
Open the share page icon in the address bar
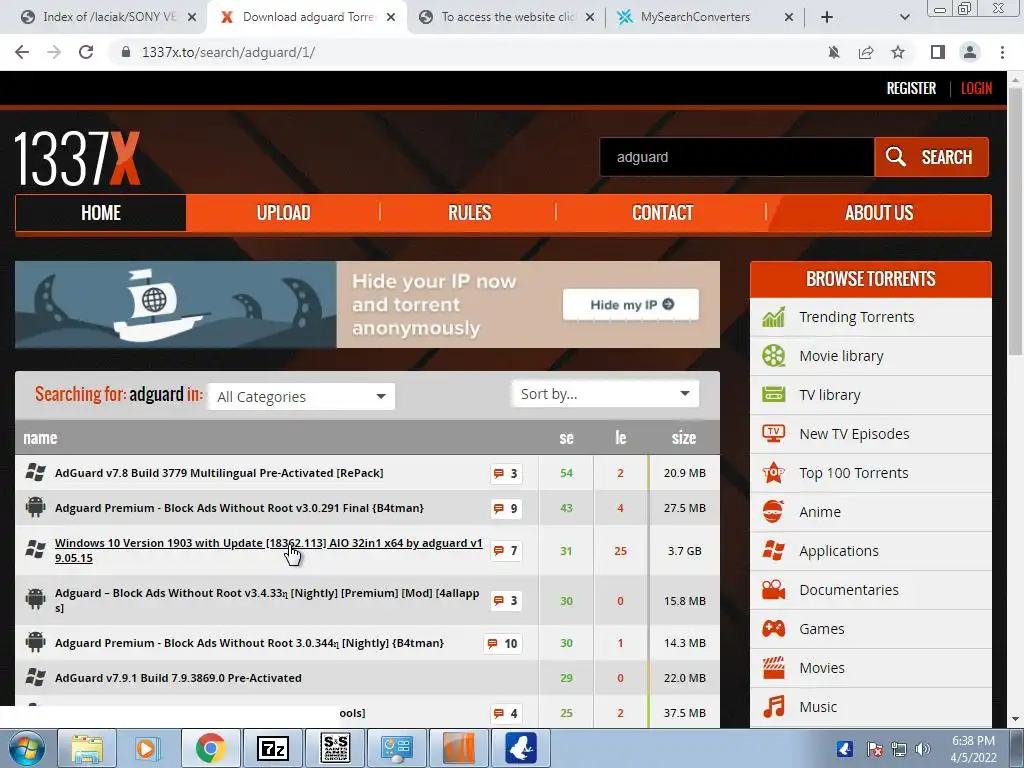tap(866, 52)
